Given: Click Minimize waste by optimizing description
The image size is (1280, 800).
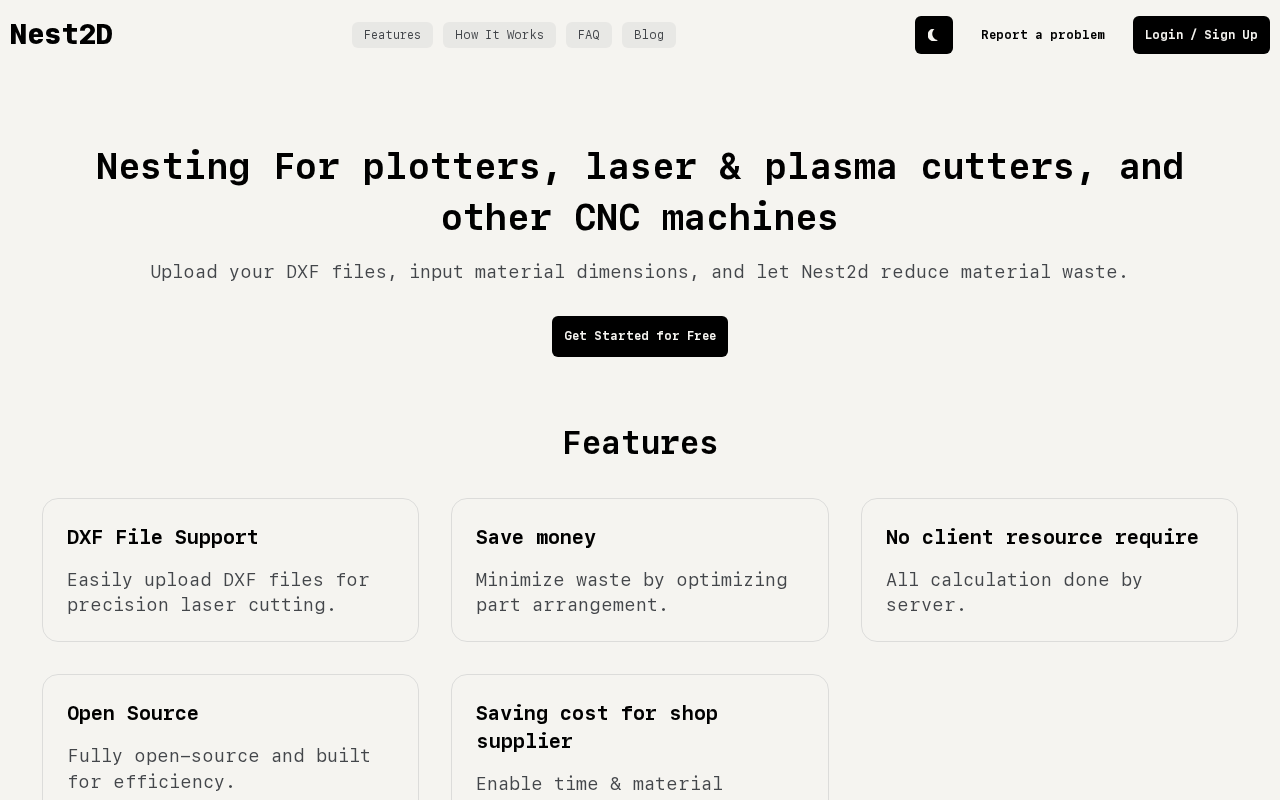Looking at the screenshot, I should point(632,592).
